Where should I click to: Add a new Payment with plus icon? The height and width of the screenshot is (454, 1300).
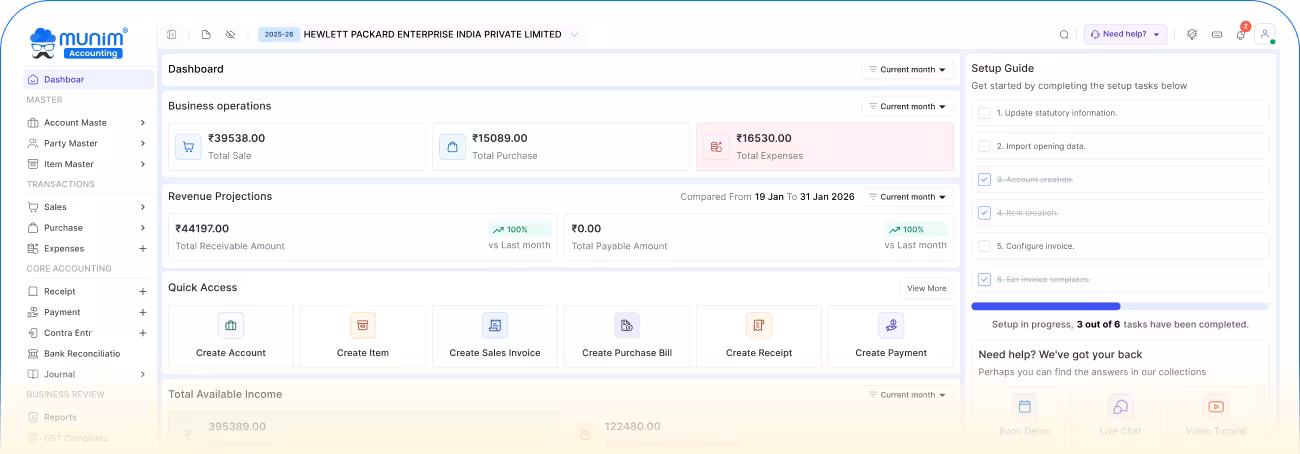[x=143, y=312]
